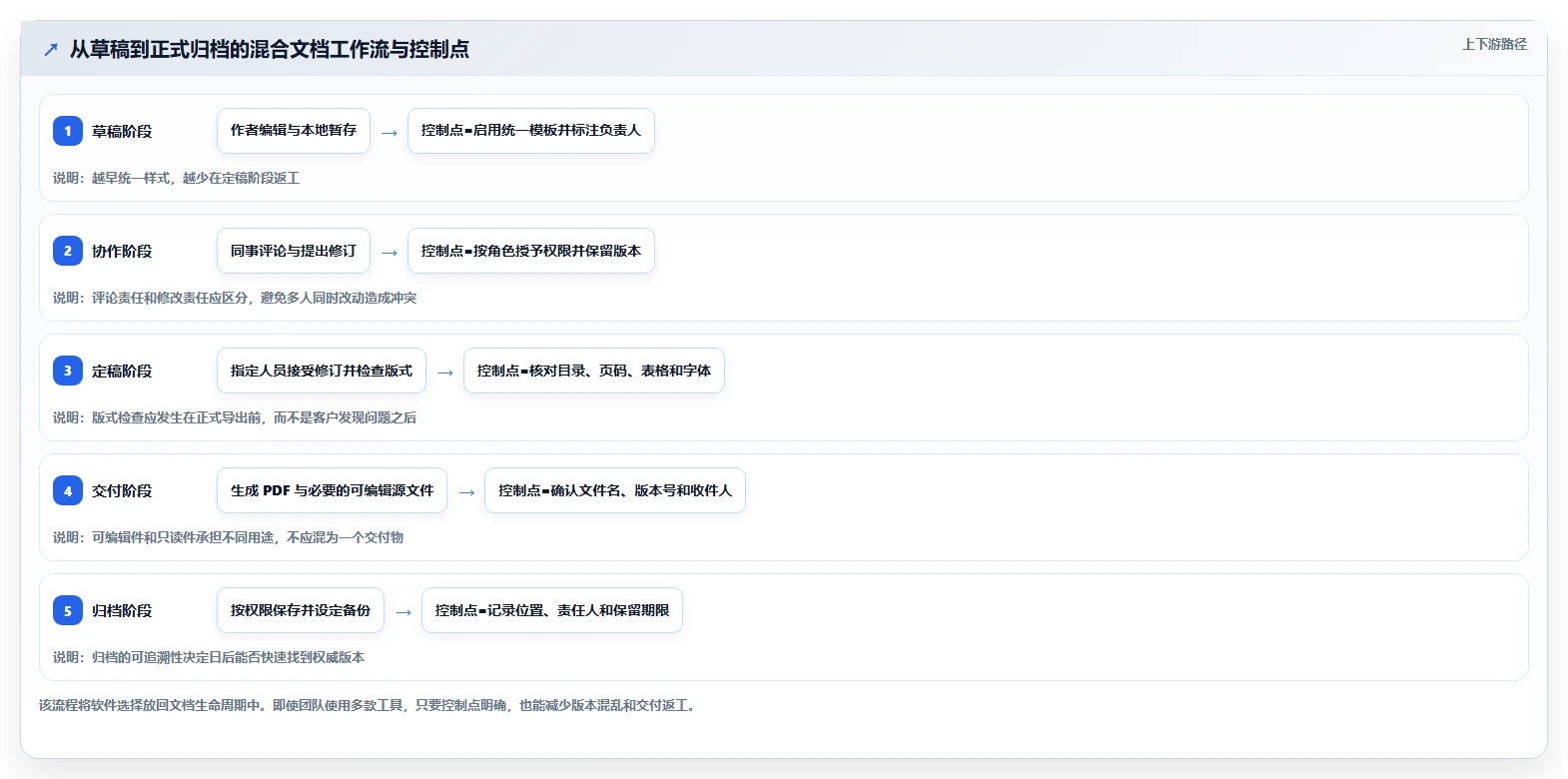This screenshot has height=779, width=1568.
Task: Click the note about 可编辑件和只读件承担不同用途
Action: tap(228, 537)
